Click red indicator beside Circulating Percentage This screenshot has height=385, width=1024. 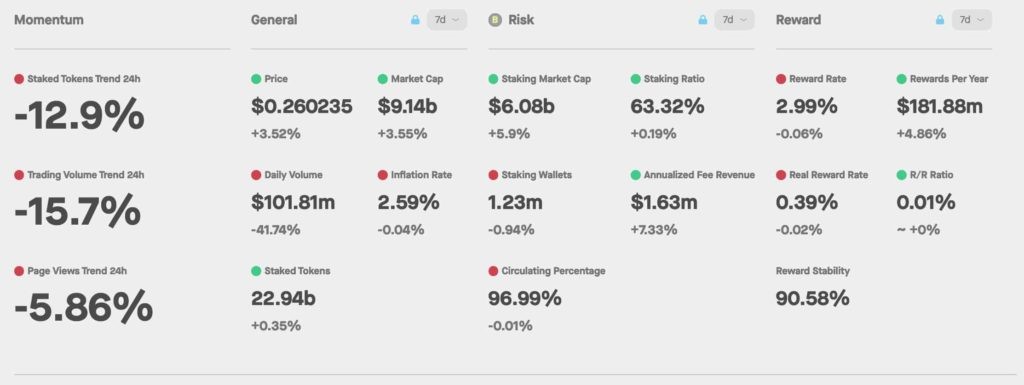pyautogui.click(x=493, y=271)
